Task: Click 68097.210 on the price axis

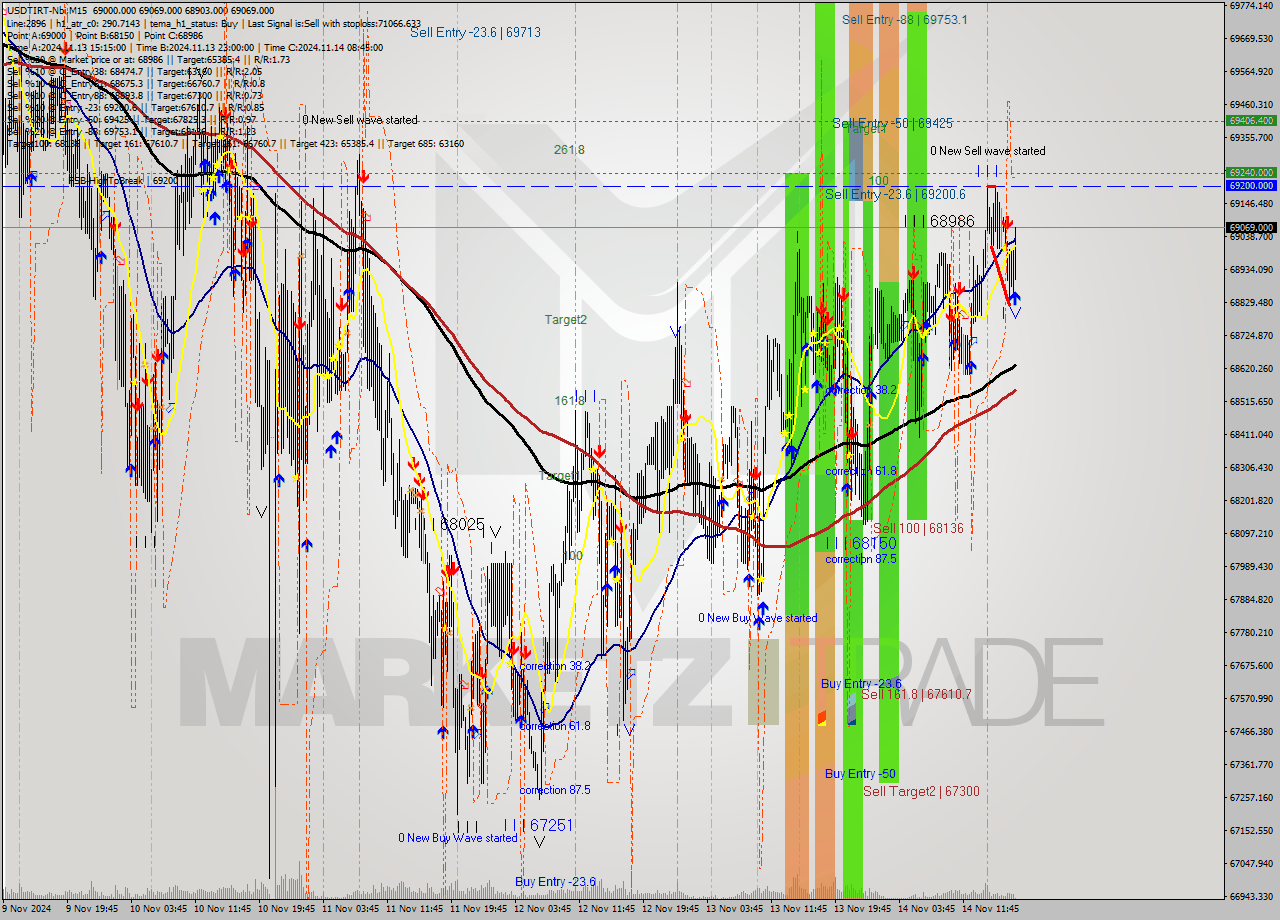Action: pos(1251,534)
